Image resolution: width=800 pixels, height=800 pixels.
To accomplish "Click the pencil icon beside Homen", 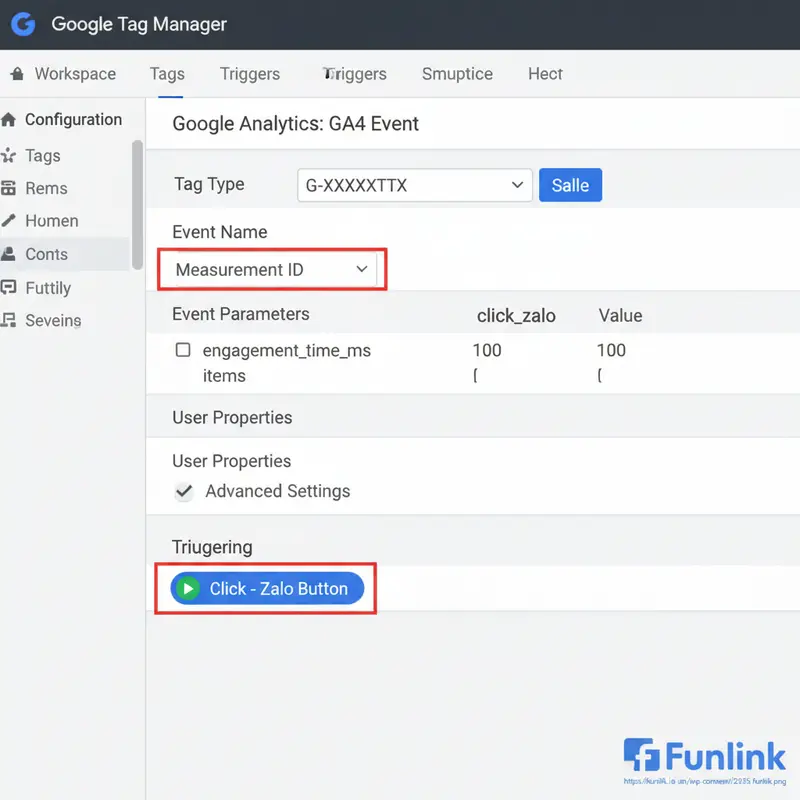I will [x=9, y=220].
